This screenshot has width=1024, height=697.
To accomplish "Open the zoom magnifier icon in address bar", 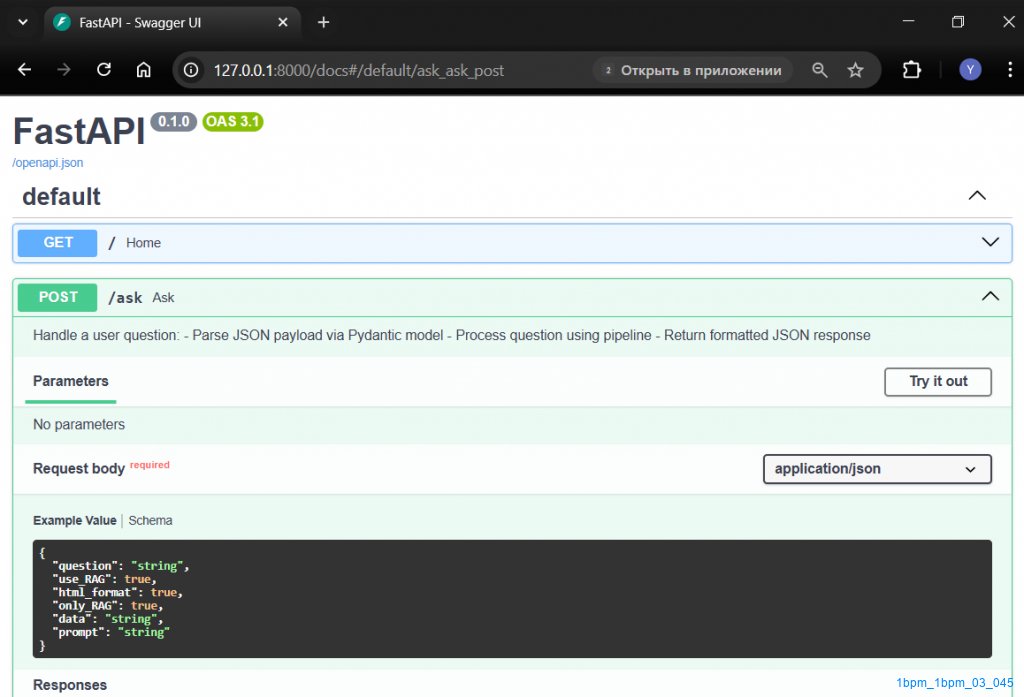I will tap(820, 70).
